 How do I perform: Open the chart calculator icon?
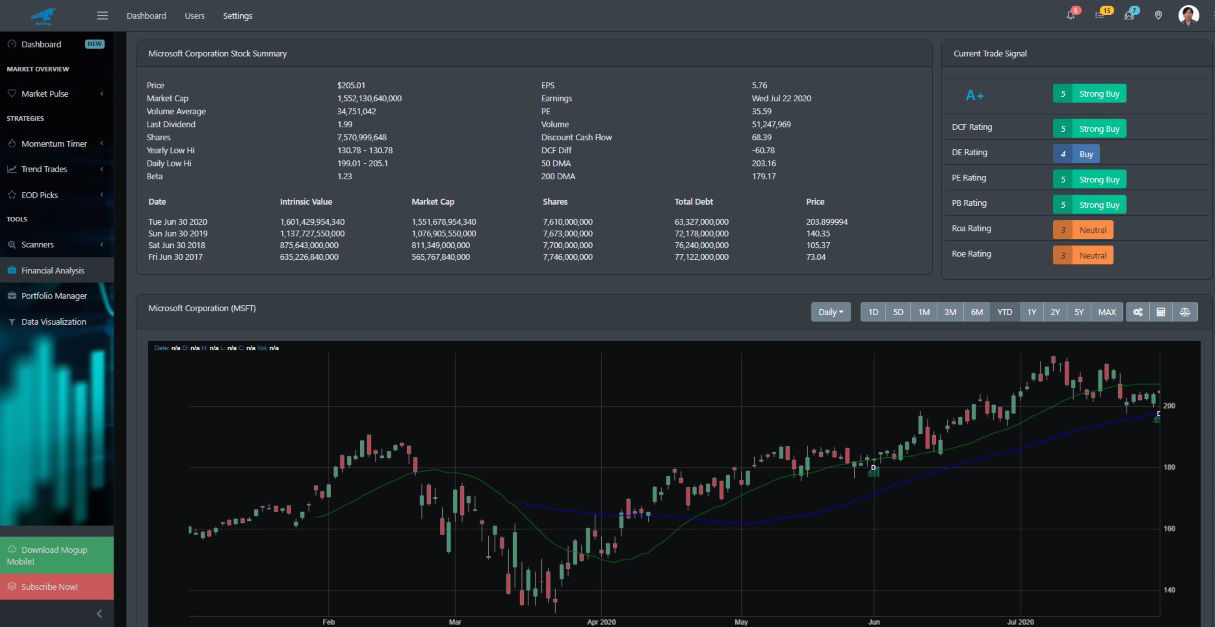(x=1161, y=312)
